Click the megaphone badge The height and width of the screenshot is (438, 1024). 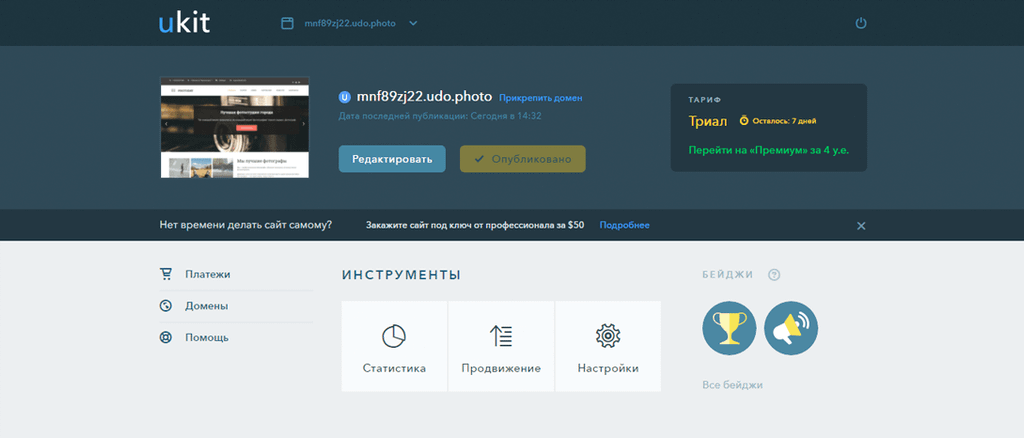[791, 328]
